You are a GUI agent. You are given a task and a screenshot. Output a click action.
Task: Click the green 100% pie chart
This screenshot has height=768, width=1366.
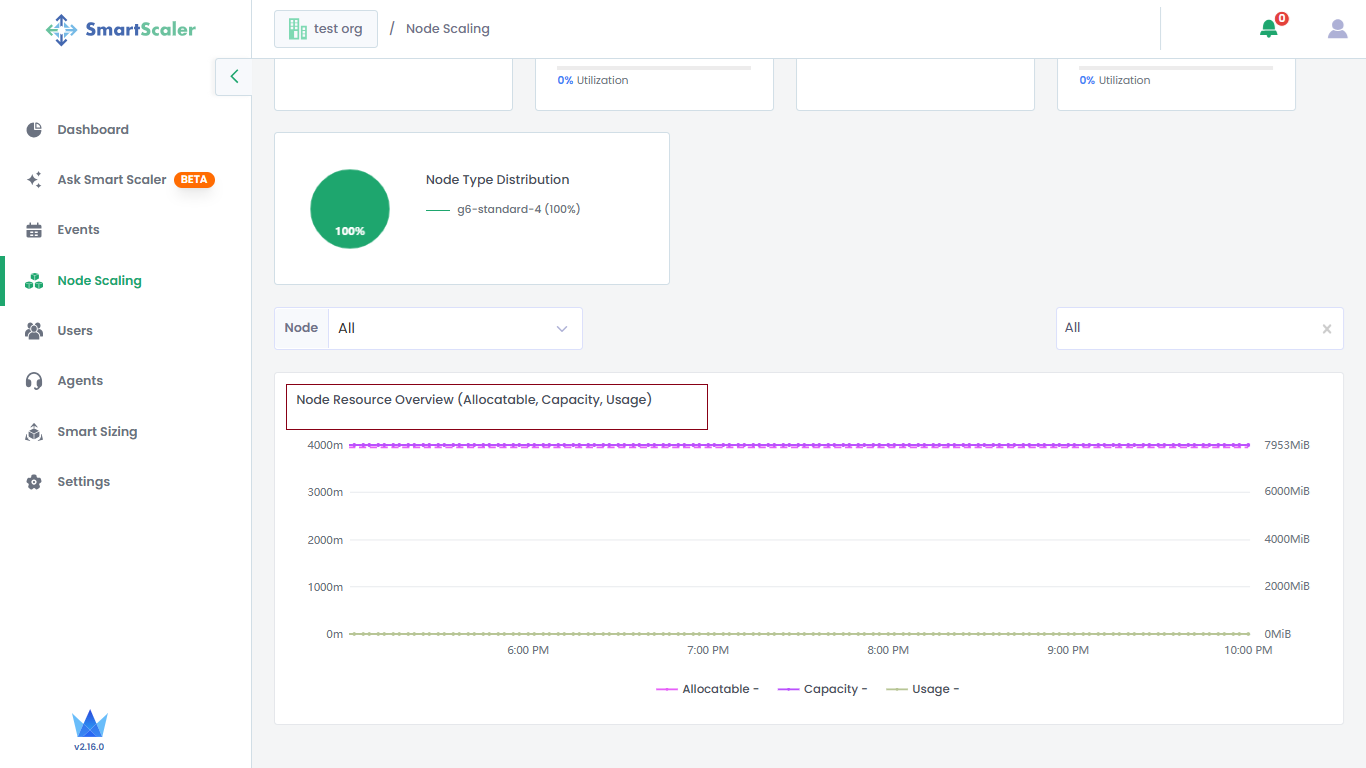(350, 209)
